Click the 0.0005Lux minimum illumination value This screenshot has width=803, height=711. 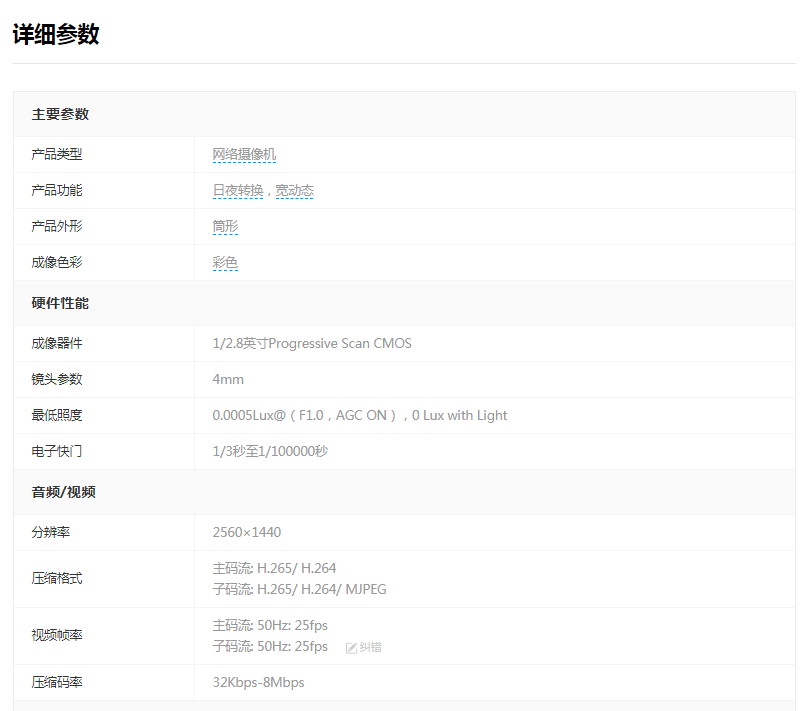[x=359, y=415]
